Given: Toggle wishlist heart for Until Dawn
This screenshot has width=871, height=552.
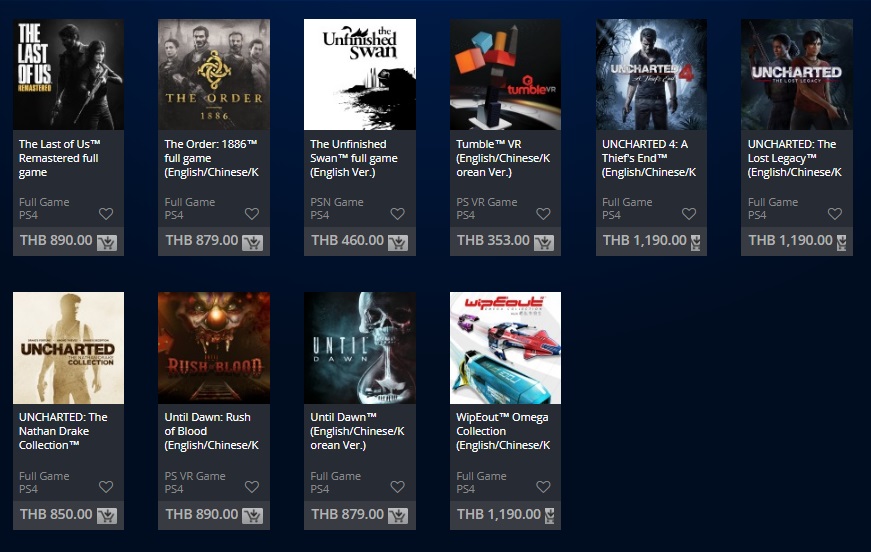Looking at the screenshot, I should point(397,486).
